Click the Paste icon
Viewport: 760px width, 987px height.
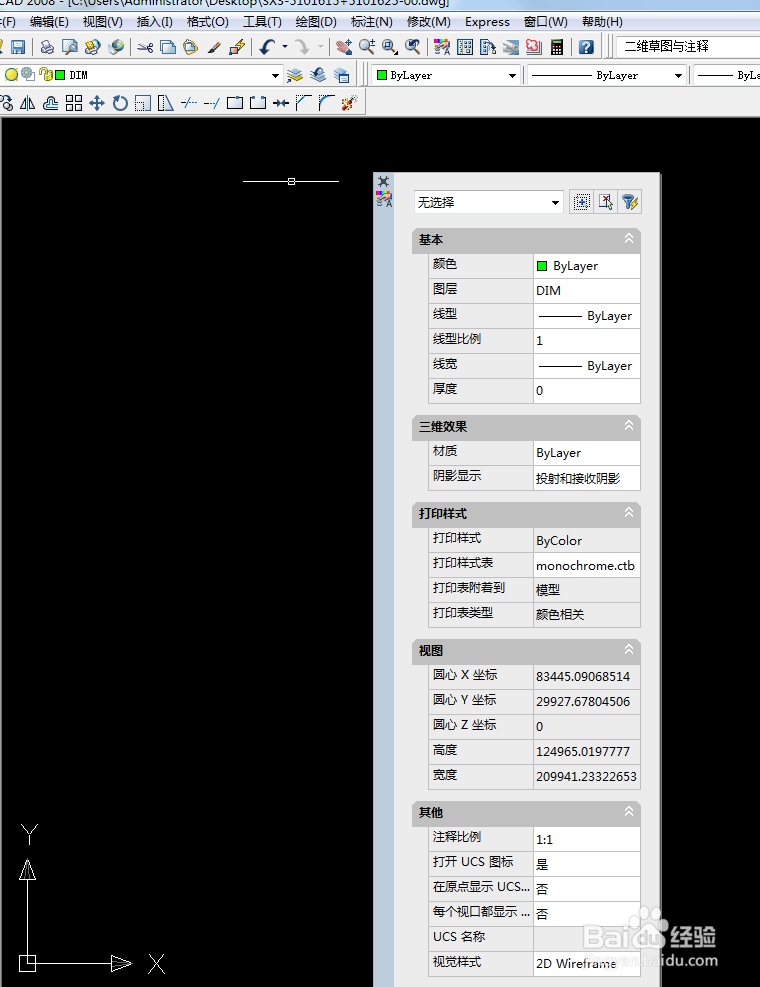pyautogui.click(x=190, y=47)
